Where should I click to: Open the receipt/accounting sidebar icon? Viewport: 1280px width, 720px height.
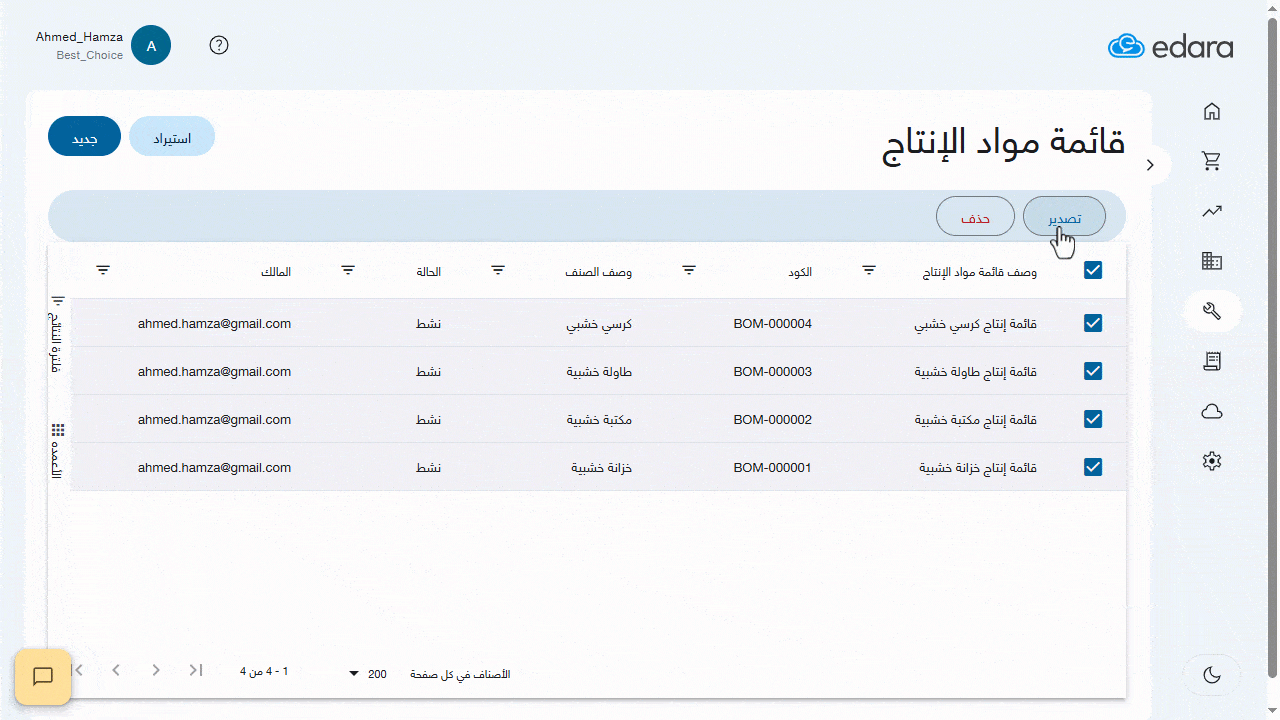pos(1212,361)
